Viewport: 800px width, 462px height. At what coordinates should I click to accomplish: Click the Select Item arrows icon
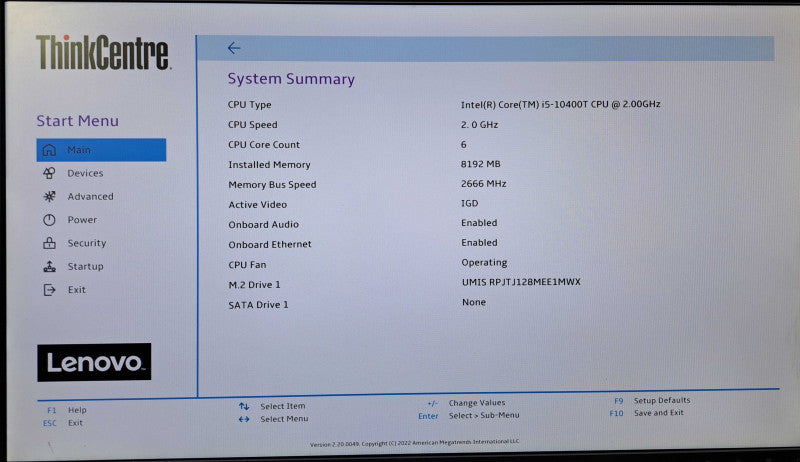(x=244, y=406)
